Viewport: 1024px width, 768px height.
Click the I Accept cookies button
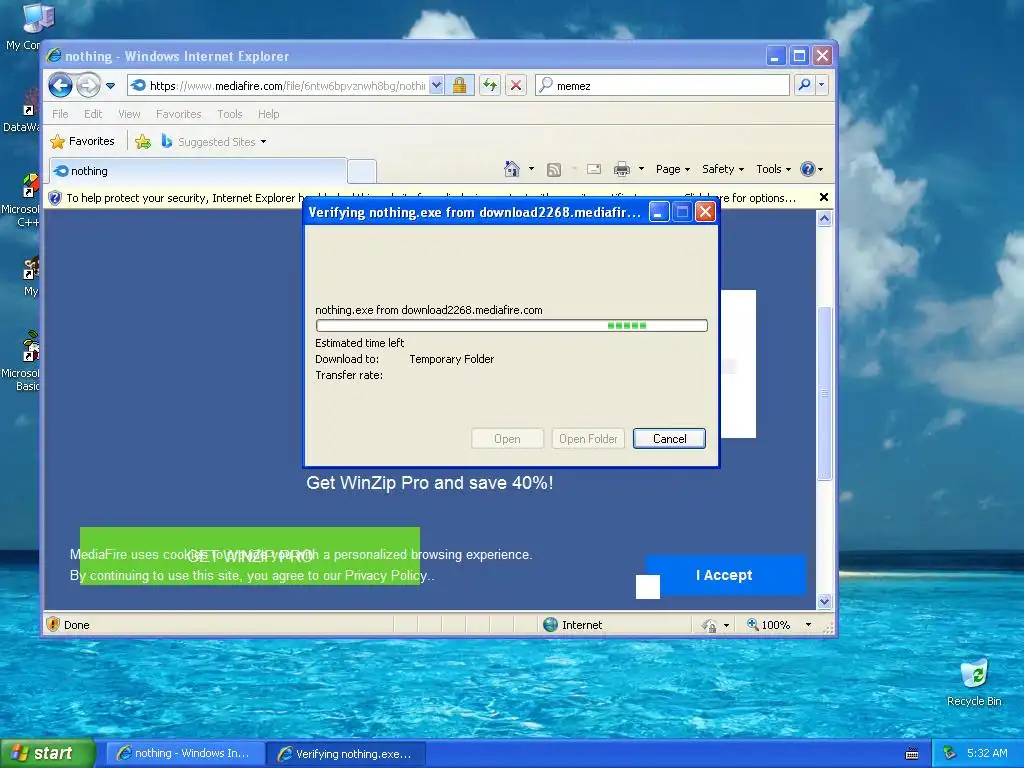(724, 575)
